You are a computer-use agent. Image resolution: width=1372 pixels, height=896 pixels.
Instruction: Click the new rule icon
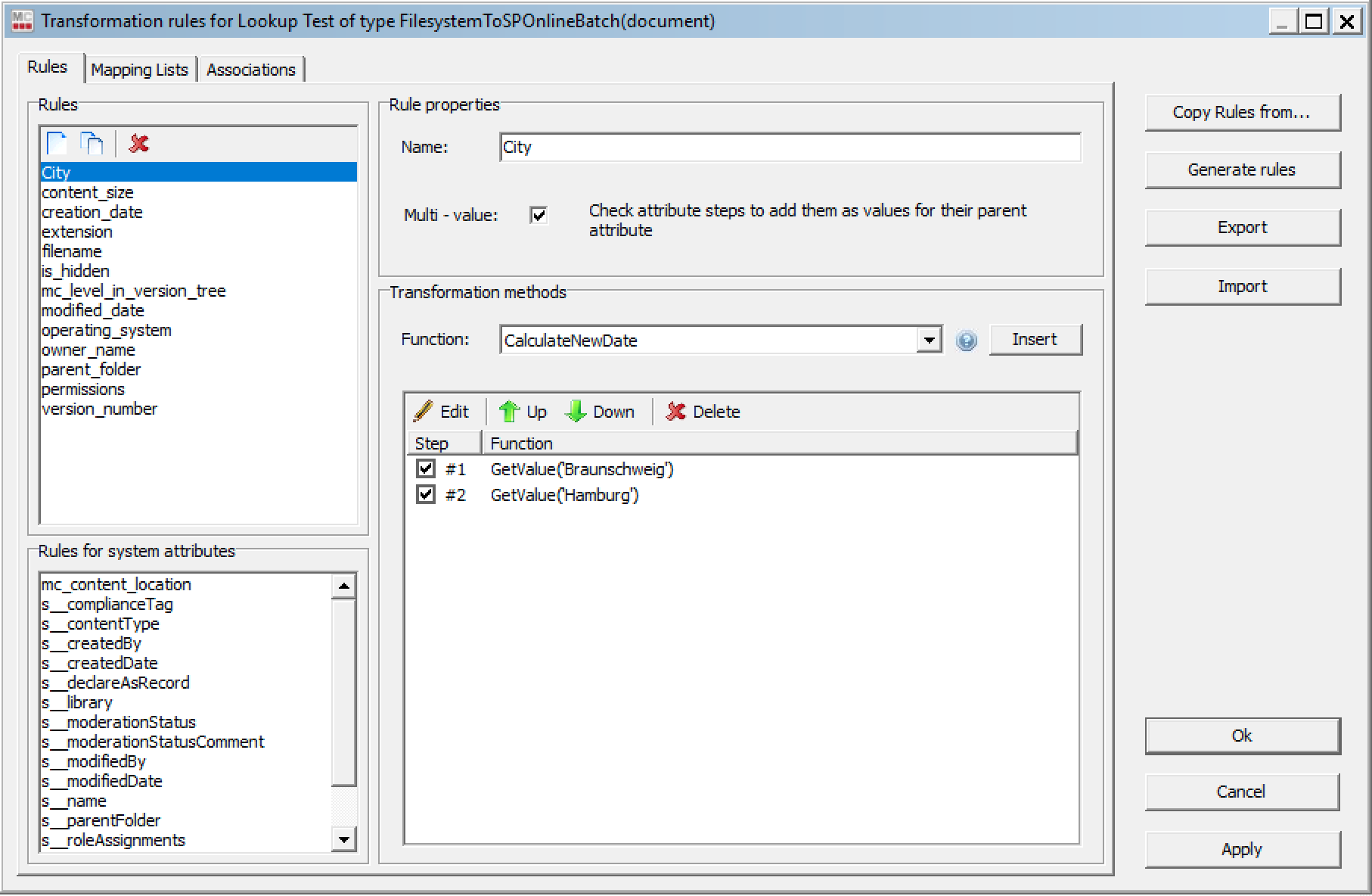click(57, 143)
